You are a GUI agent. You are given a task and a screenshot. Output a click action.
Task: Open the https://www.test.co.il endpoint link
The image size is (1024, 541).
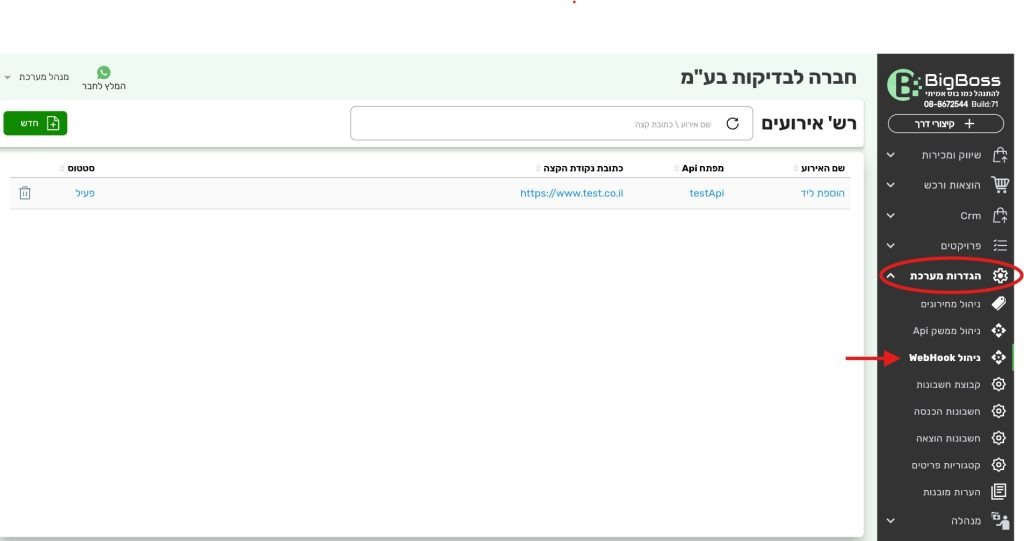[x=571, y=193]
